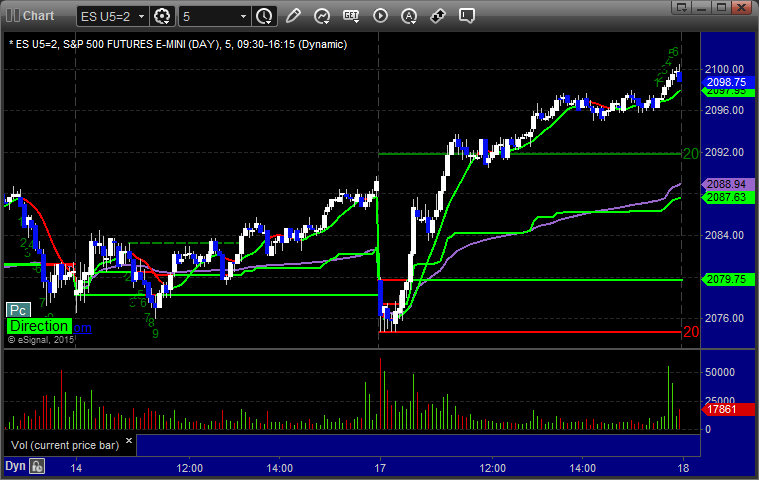Open the time template clock menu
This screenshot has height=480, width=759.
(x=264, y=16)
